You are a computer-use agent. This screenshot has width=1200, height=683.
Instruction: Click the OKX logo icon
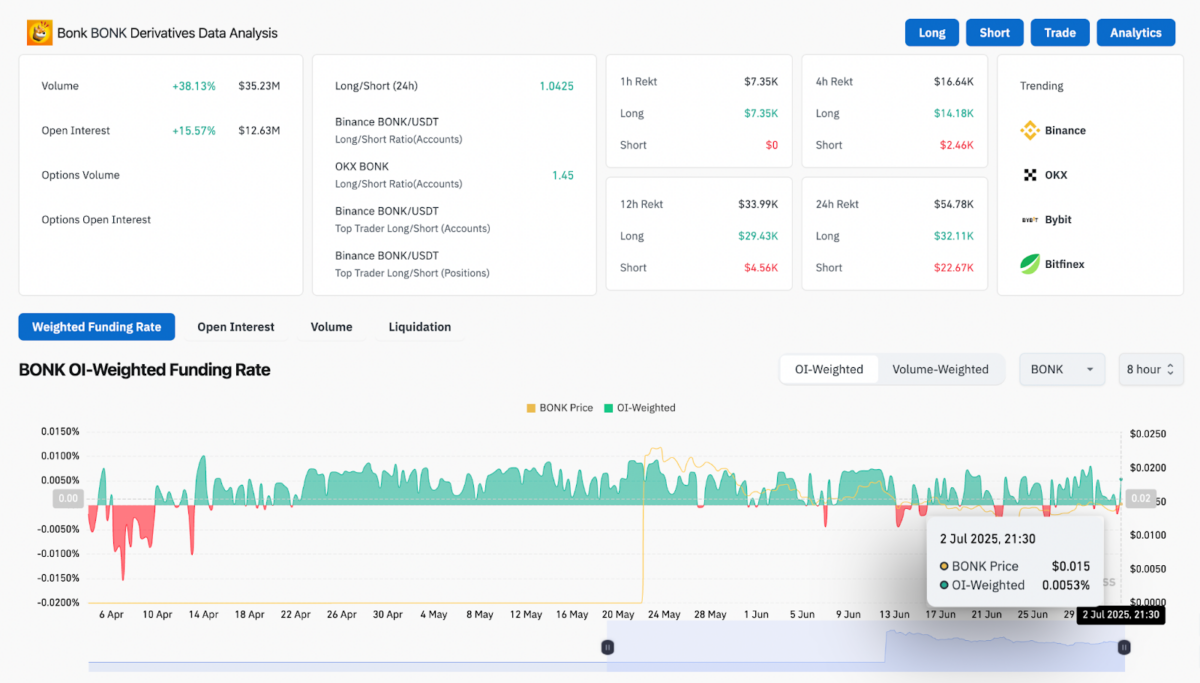point(1030,175)
